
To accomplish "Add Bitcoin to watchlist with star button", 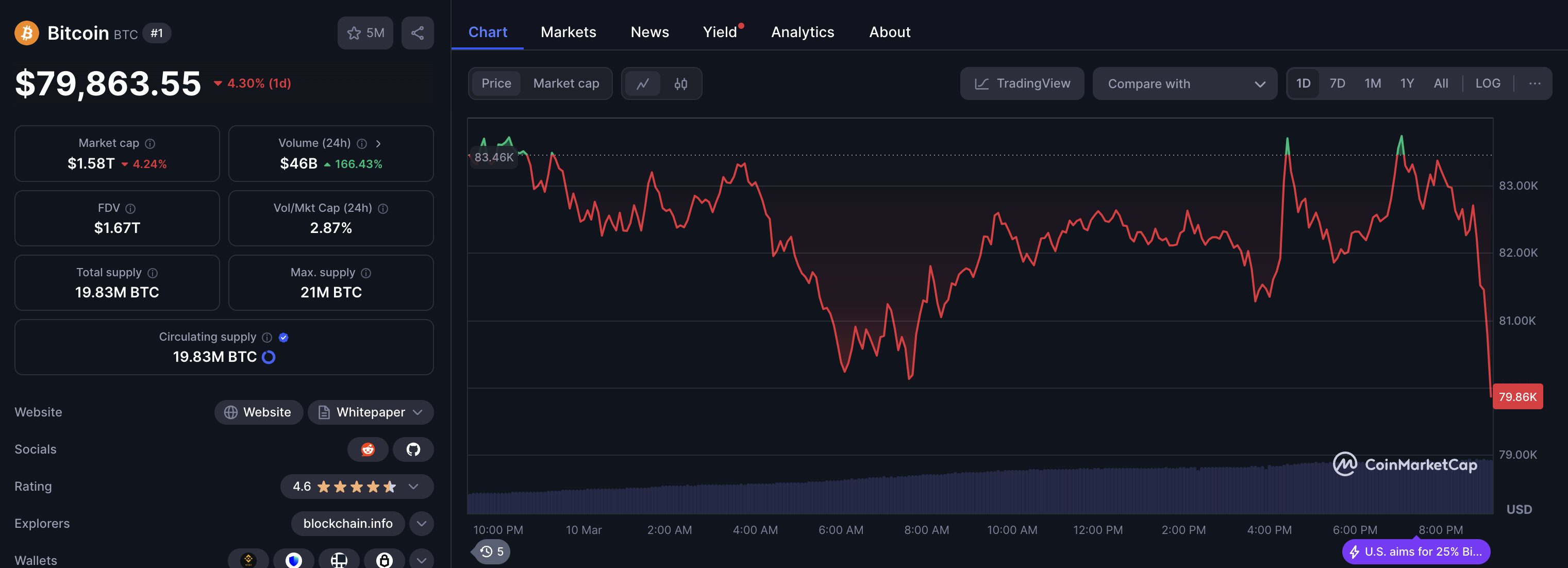I will [x=365, y=33].
